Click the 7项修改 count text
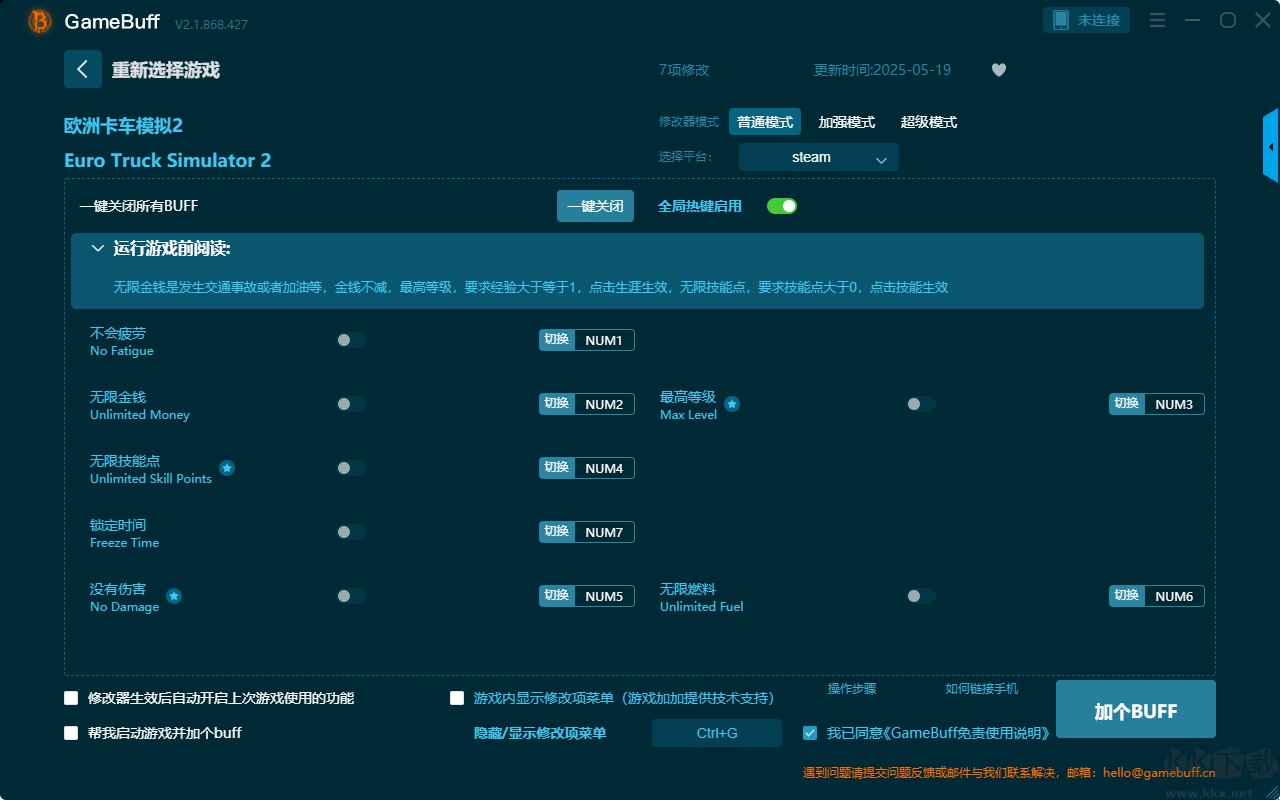Image resolution: width=1280 pixels, height=800 pixels. [x=684, y=70]
